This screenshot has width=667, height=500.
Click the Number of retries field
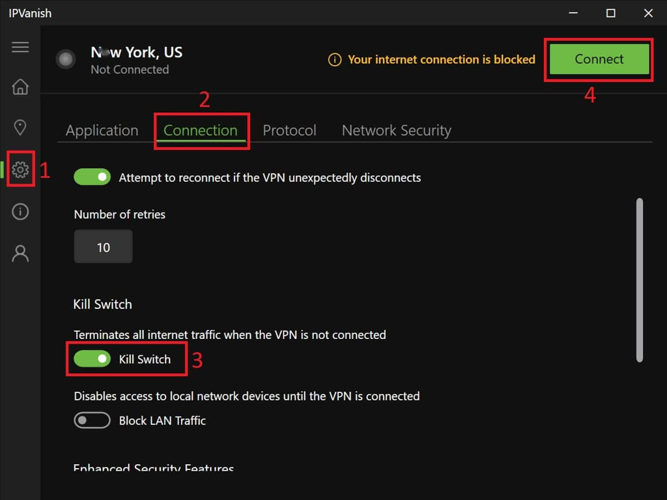click(x=103, y=247)
